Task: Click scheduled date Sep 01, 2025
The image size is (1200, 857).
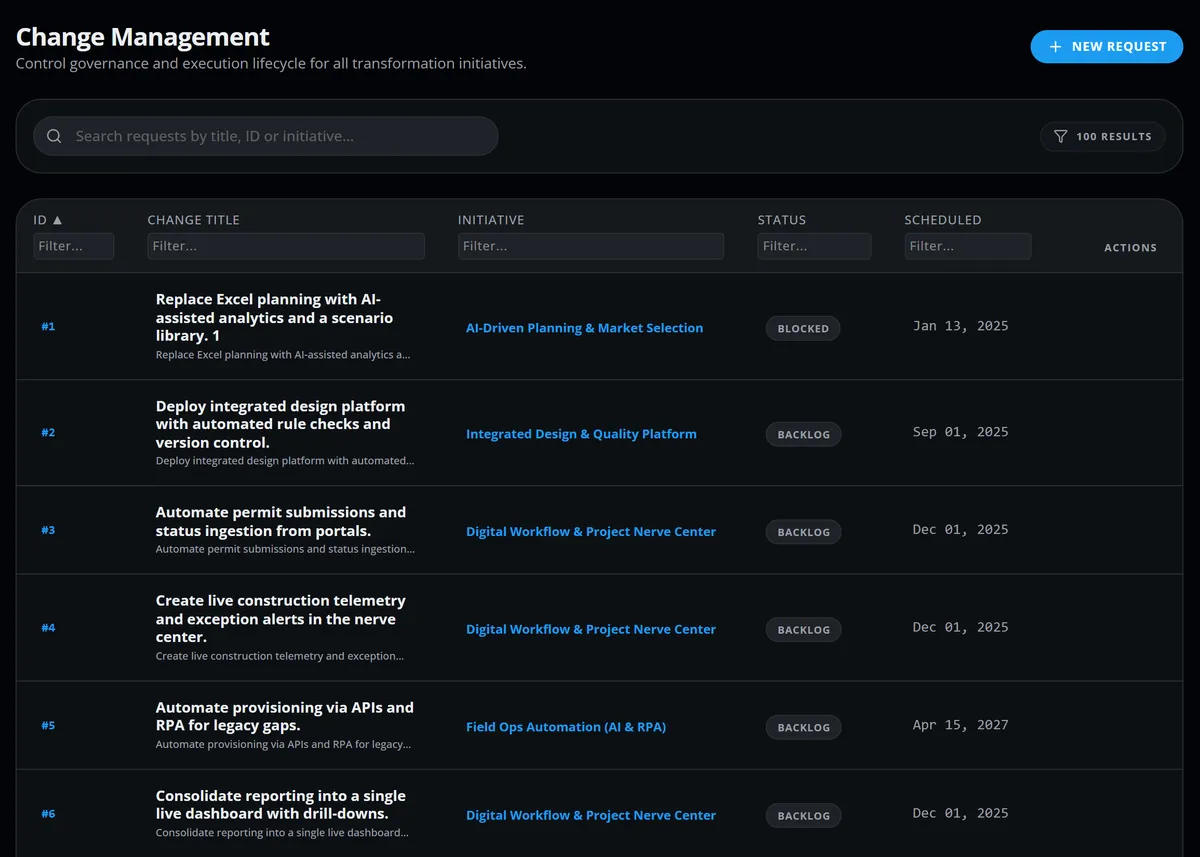Action: point(961,432)
